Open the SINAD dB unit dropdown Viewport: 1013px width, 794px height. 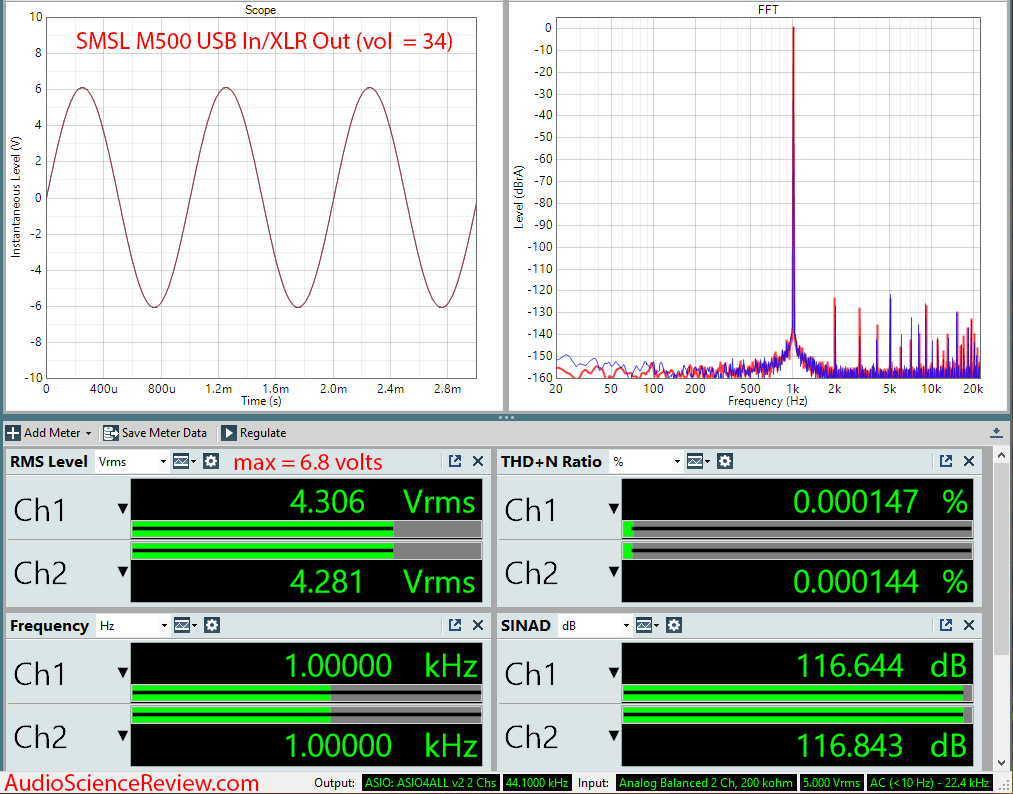click(x=595, y=625)
